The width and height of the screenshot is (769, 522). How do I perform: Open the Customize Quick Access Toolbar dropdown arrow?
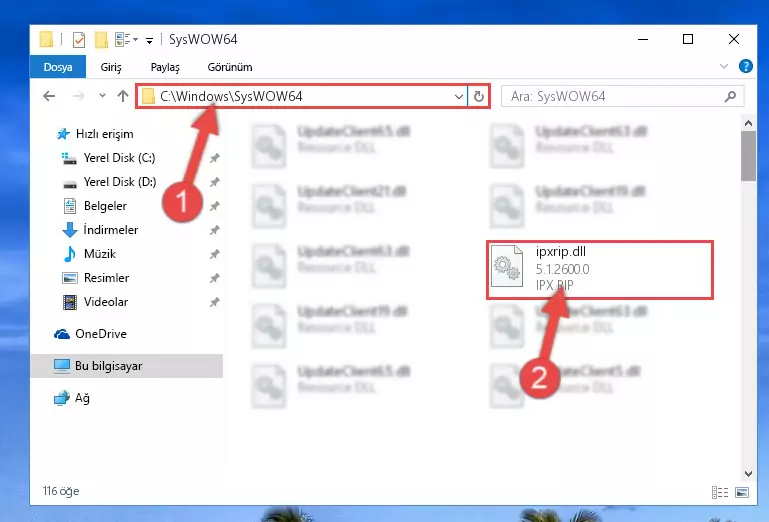[x=149, y=40]
